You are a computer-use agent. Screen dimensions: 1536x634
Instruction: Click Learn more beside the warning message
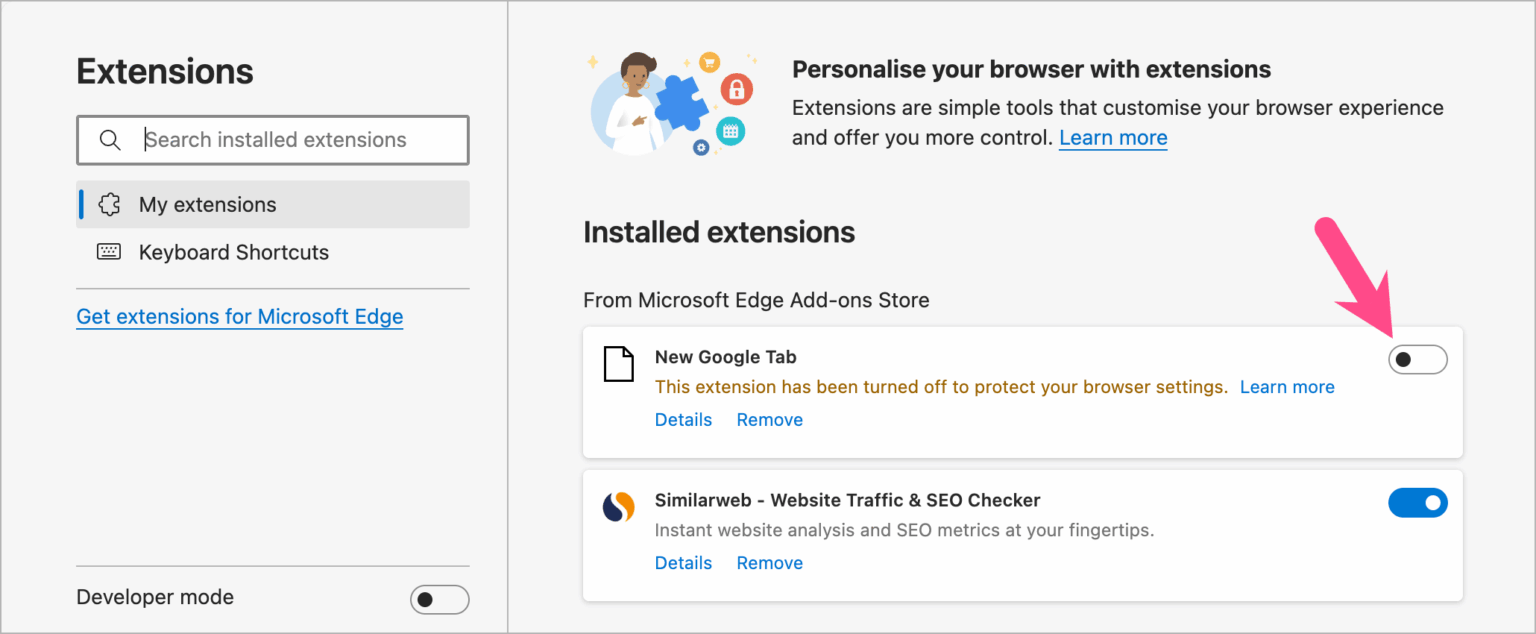click(1287, 387)
